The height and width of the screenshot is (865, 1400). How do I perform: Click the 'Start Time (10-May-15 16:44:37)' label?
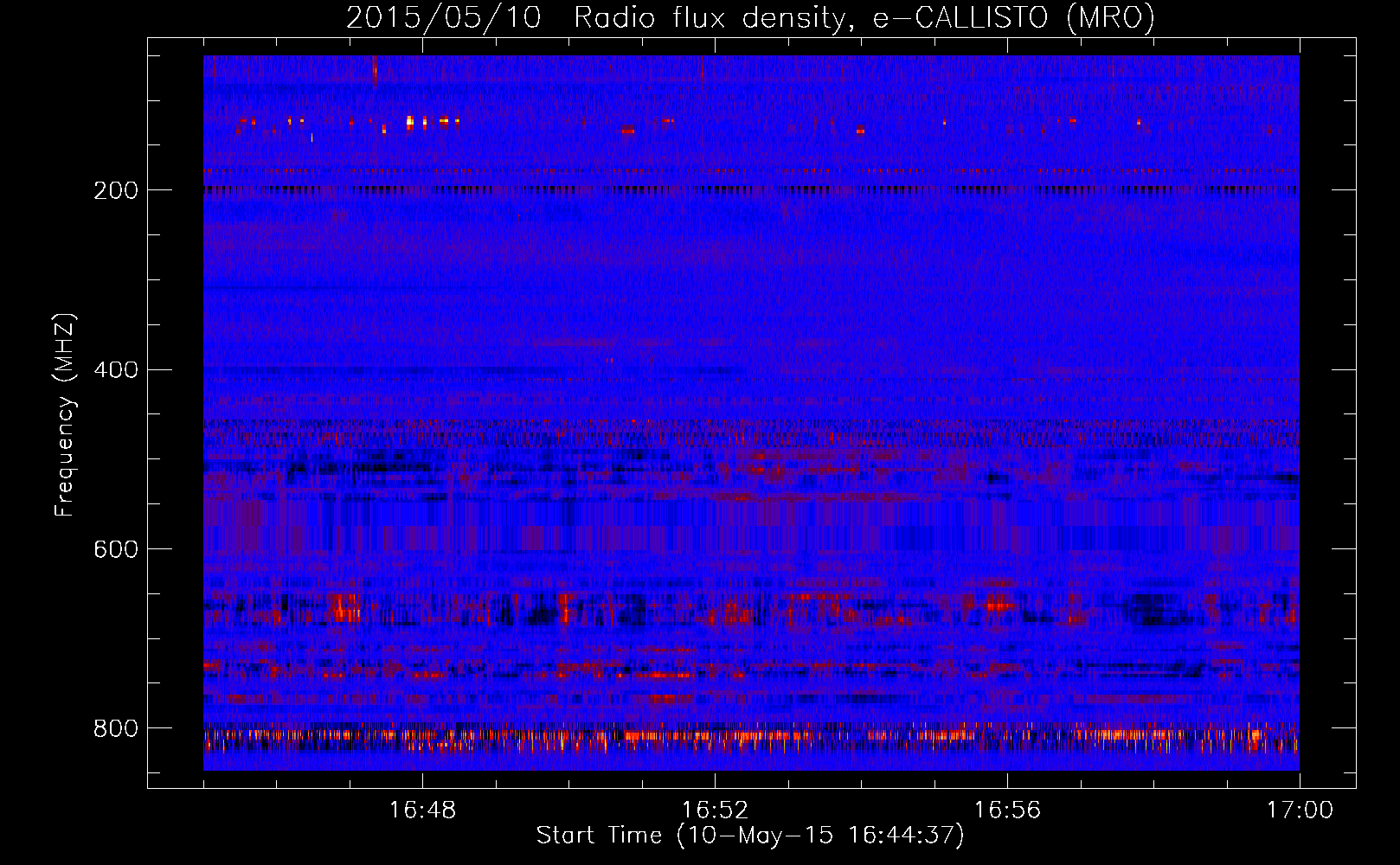tap(750, 836)
